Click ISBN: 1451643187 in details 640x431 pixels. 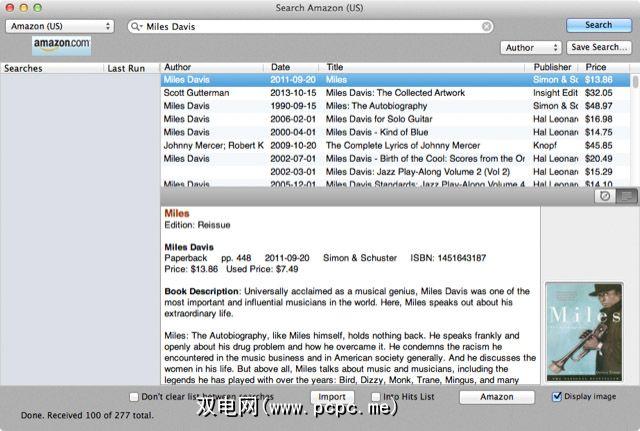[x=448, y=258]
